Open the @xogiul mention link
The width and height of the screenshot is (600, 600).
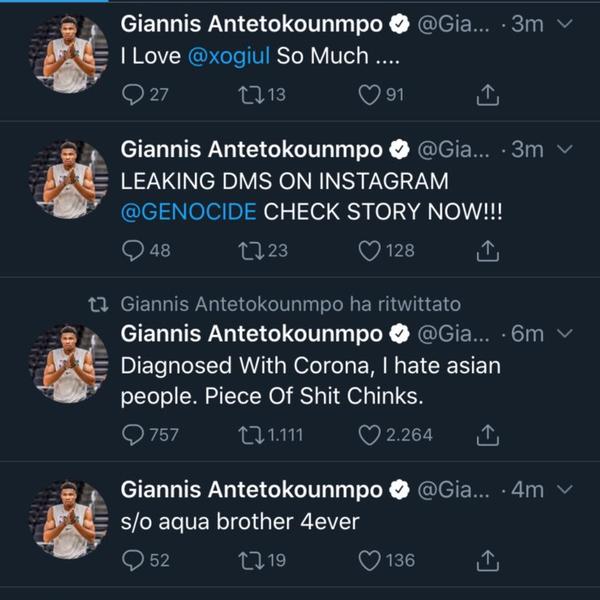(x=227, y=58)
